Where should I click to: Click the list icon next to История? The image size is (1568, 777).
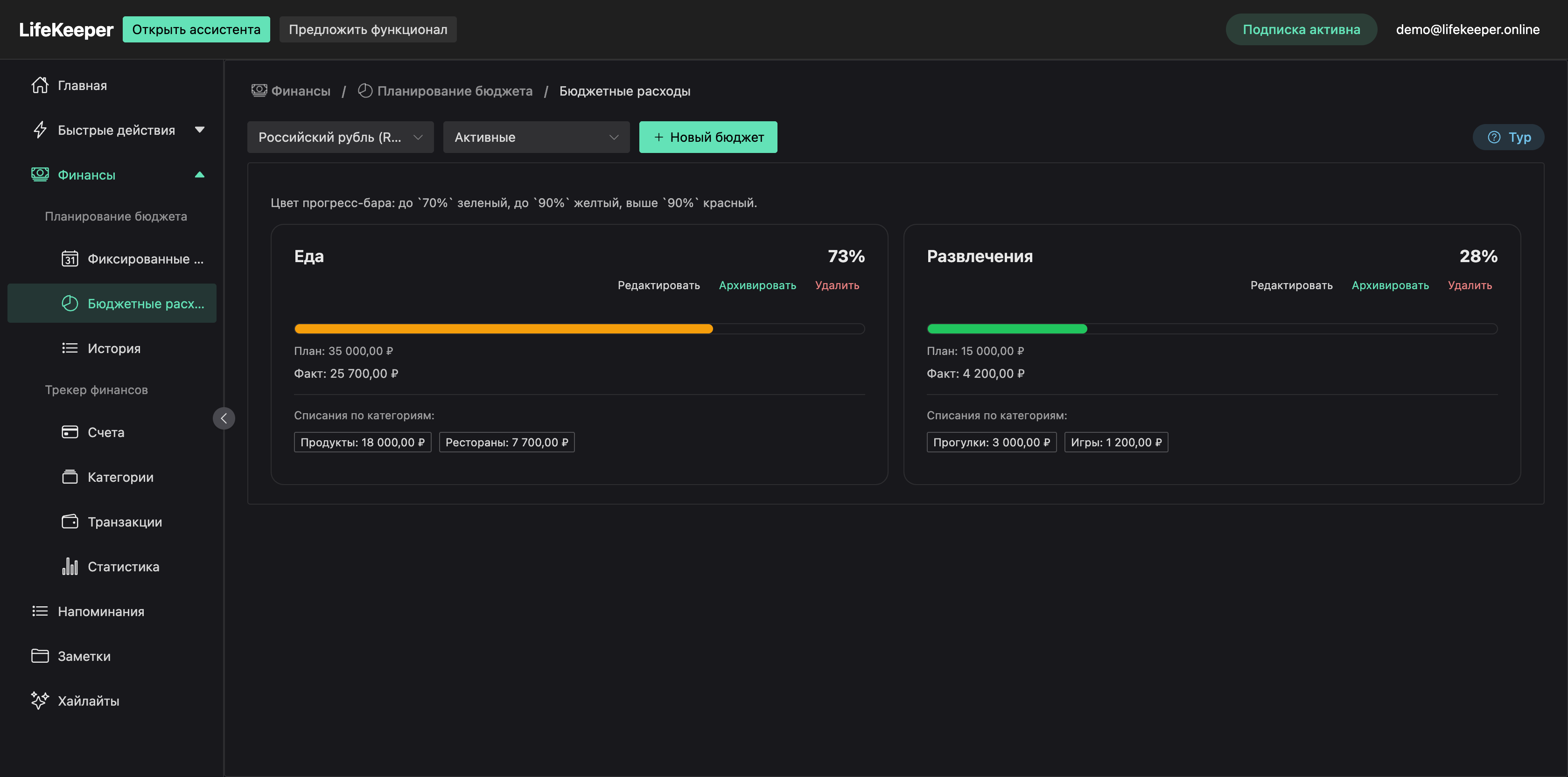point(70,349)
